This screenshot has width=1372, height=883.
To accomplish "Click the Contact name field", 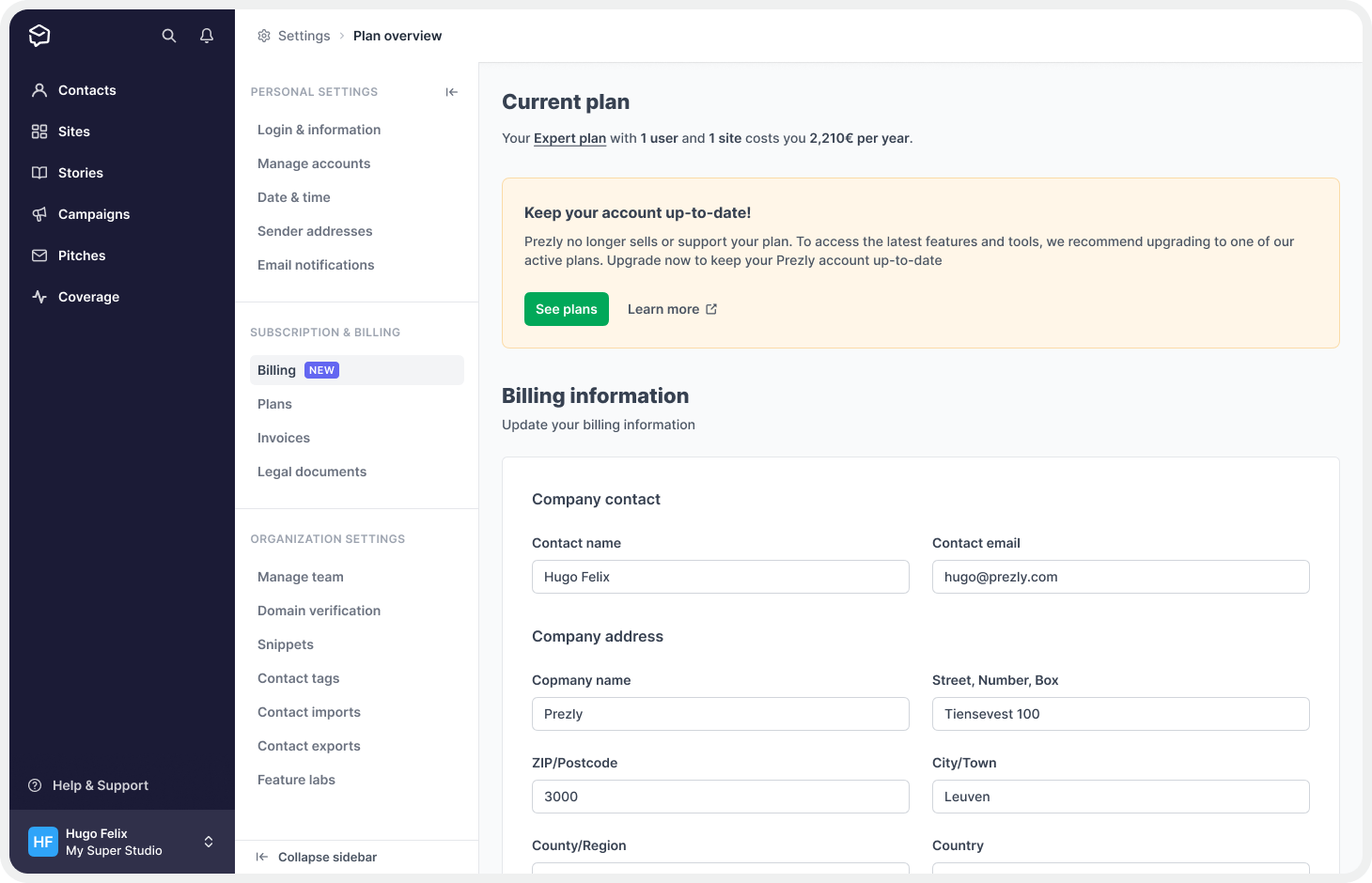I will pos(721,577).
